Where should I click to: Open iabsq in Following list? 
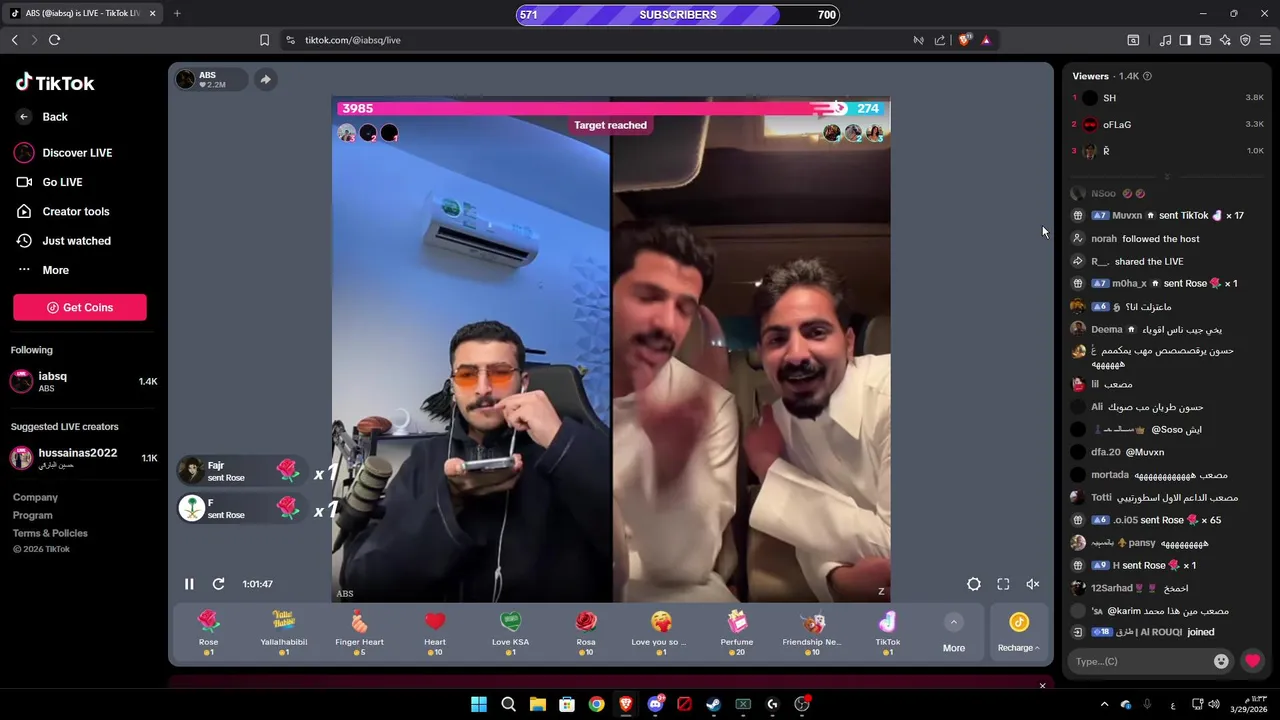(84, 381)
